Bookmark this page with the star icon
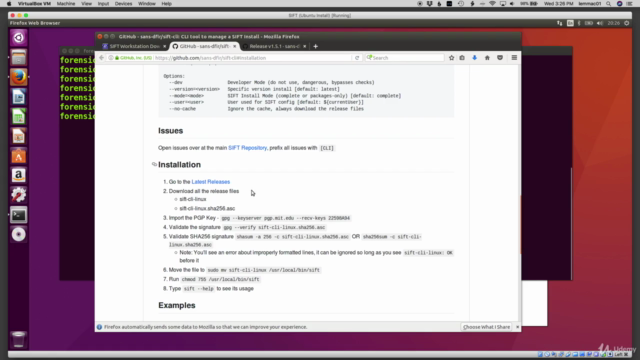 coord(451,58)
